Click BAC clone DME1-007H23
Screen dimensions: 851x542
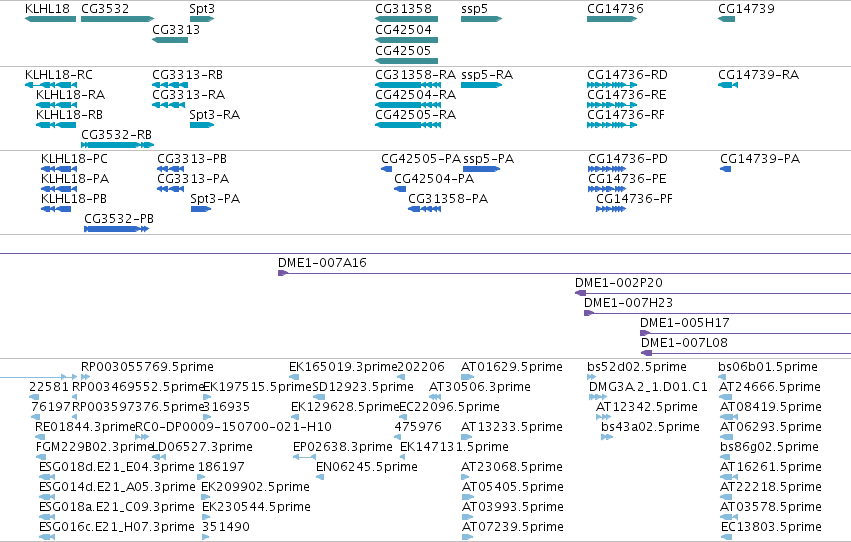(717, 314)
